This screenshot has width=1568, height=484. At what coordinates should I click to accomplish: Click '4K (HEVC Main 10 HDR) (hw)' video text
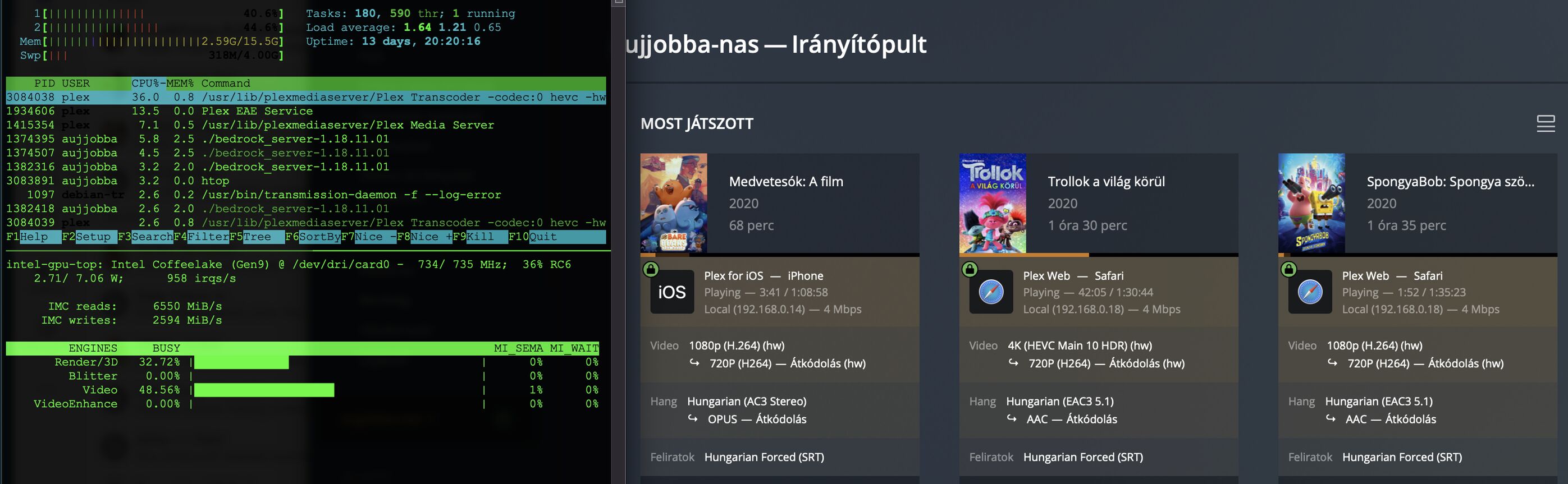coord(1080,345)
